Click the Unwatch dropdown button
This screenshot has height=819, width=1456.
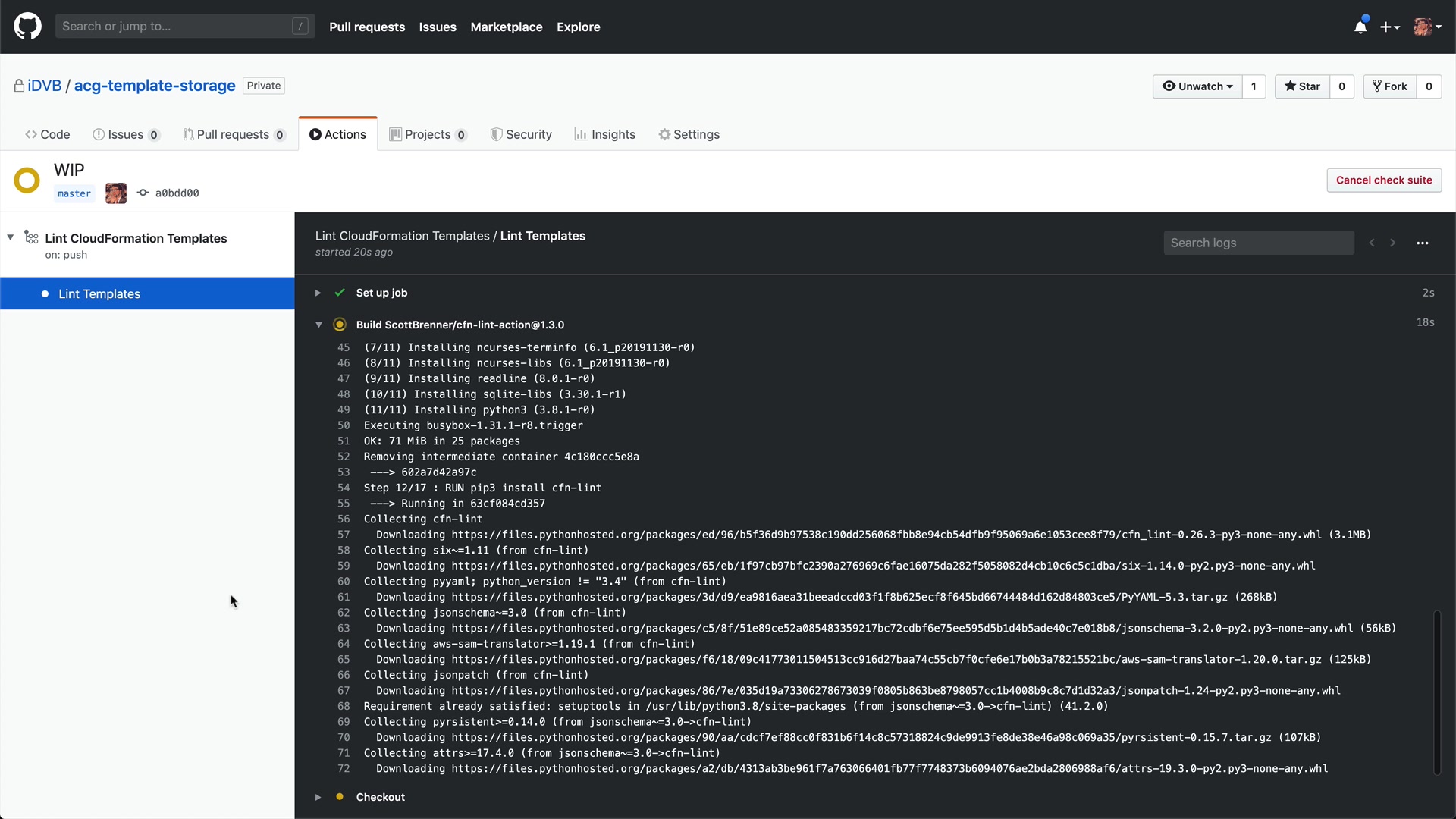pyautogui.click(x=1197, y=86)
